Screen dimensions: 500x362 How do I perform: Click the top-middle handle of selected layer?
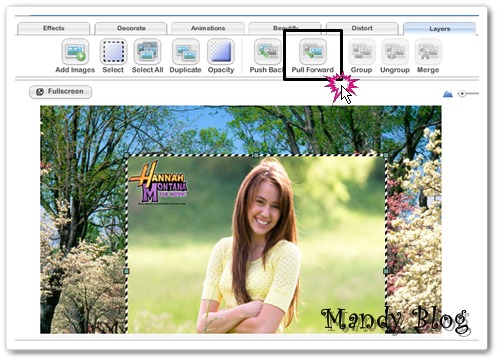256,155
